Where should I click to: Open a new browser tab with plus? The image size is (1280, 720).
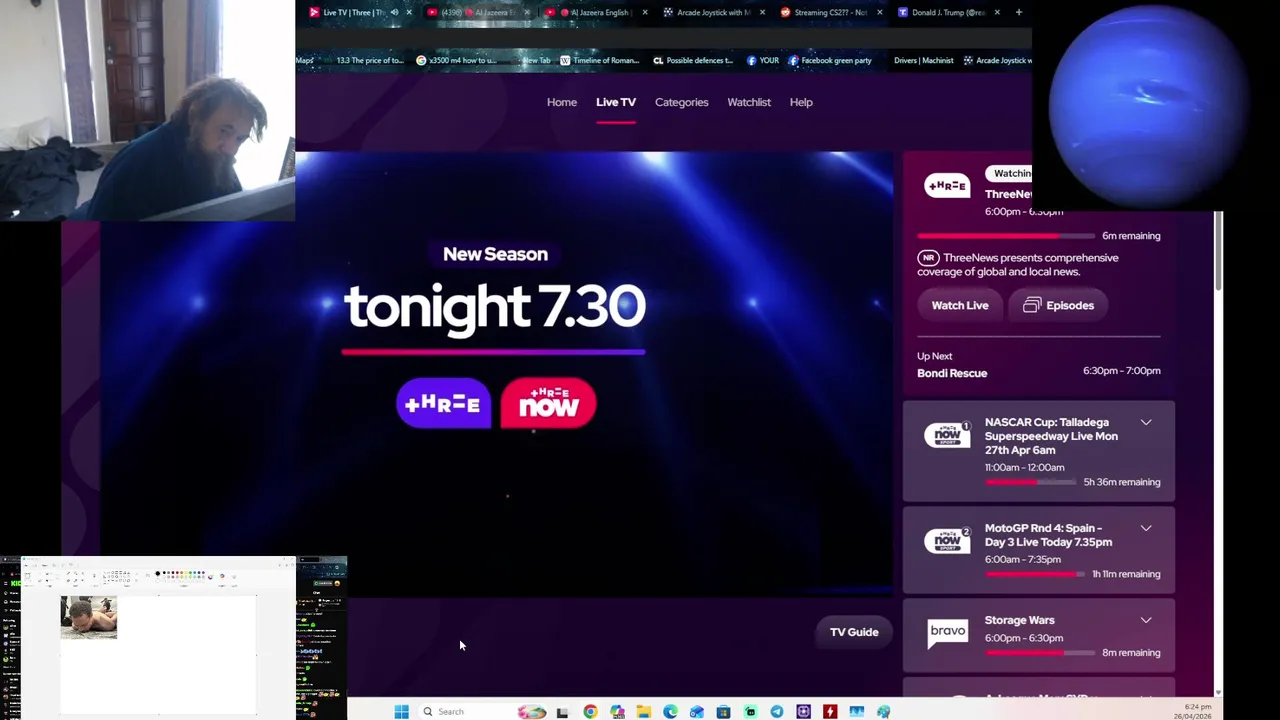pyautogui.click(x=1018, y=12)
